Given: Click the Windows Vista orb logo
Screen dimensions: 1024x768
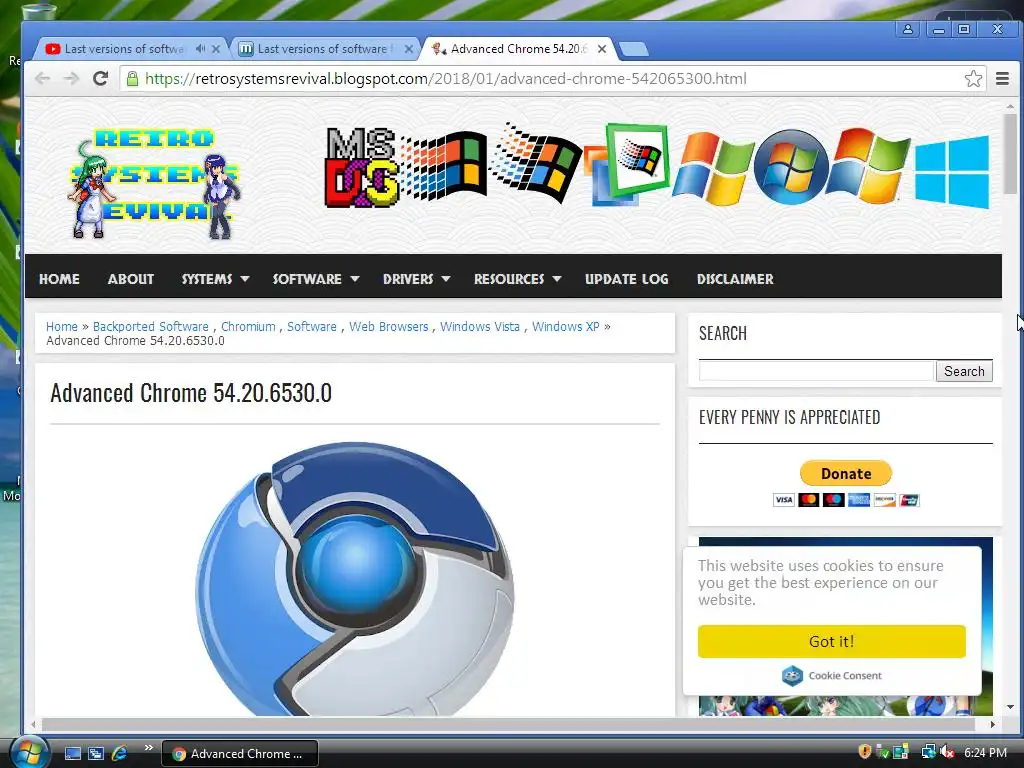Looking at the screenshot, I should pyautogui.click(x=792, y=167).
